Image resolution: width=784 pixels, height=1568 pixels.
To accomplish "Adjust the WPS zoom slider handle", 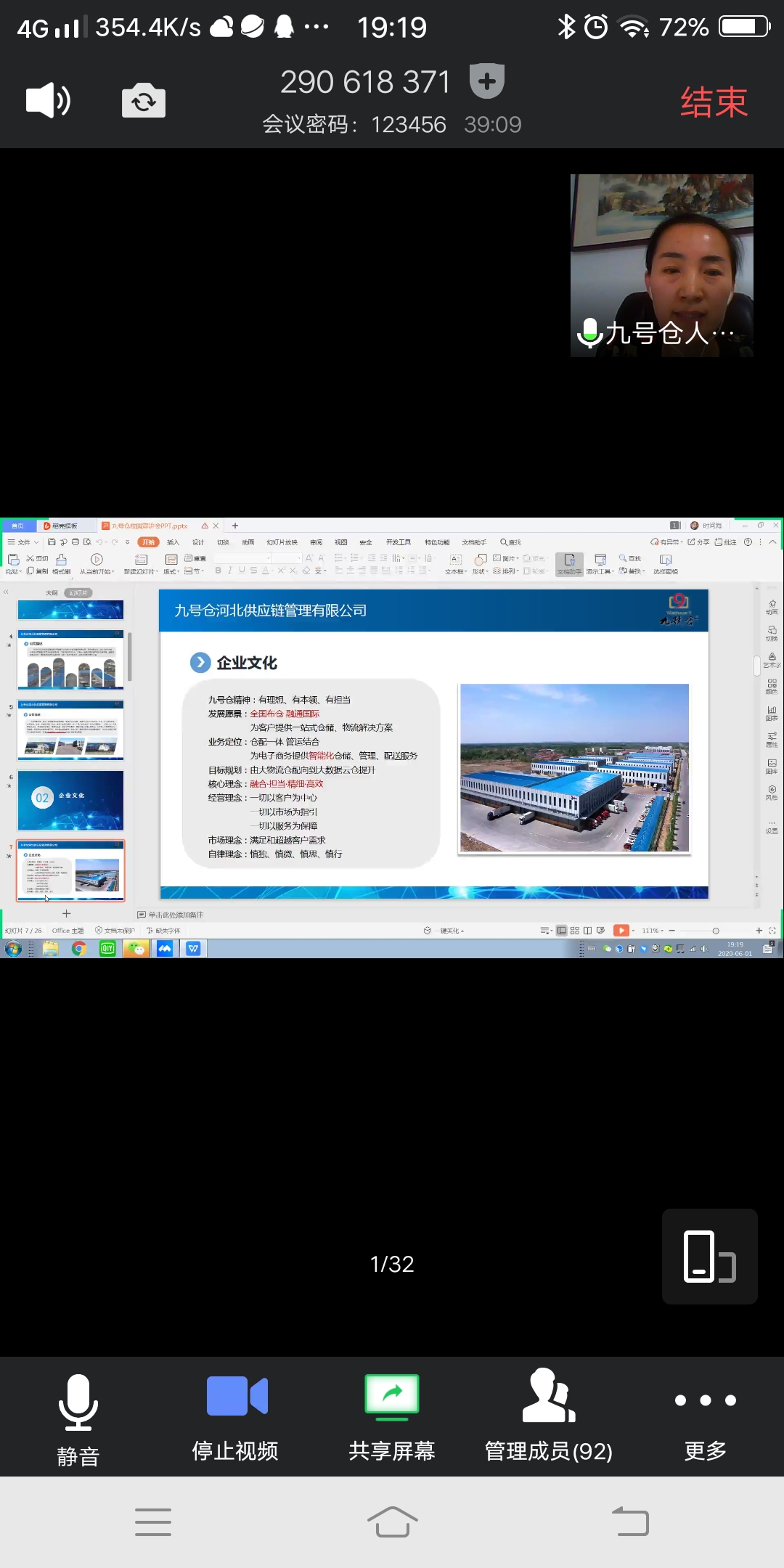I will [716, 930].
